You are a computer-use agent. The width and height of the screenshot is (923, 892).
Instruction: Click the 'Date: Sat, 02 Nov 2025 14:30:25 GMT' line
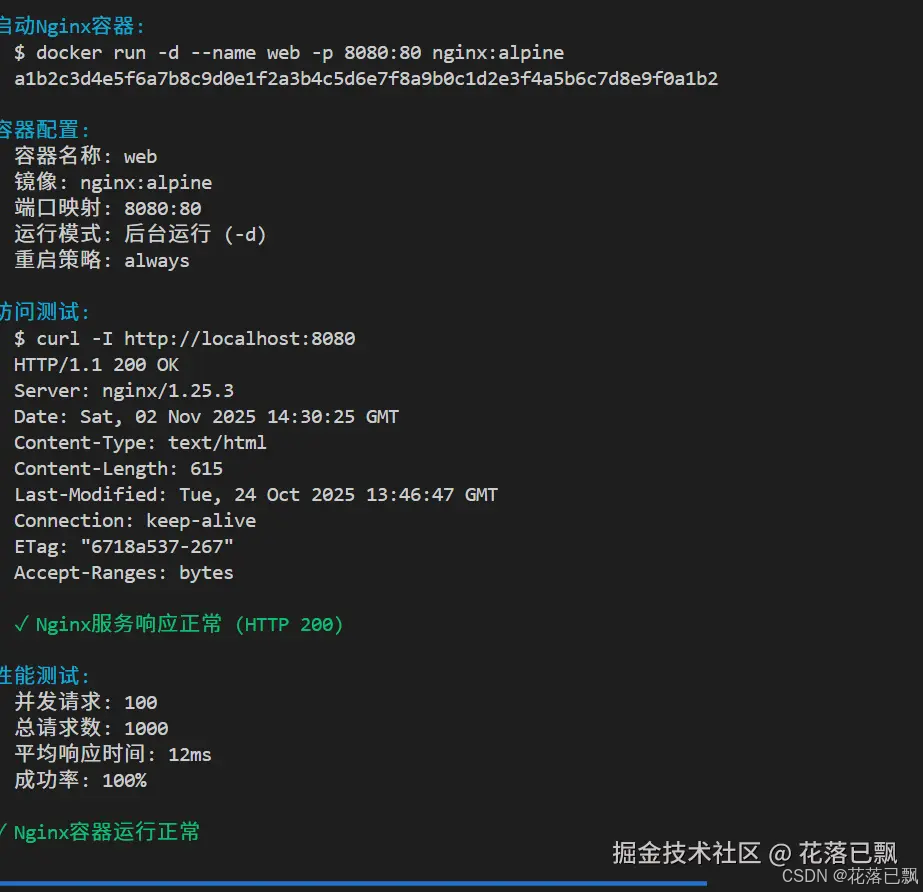pyautogui.click(x=207, y=417)
